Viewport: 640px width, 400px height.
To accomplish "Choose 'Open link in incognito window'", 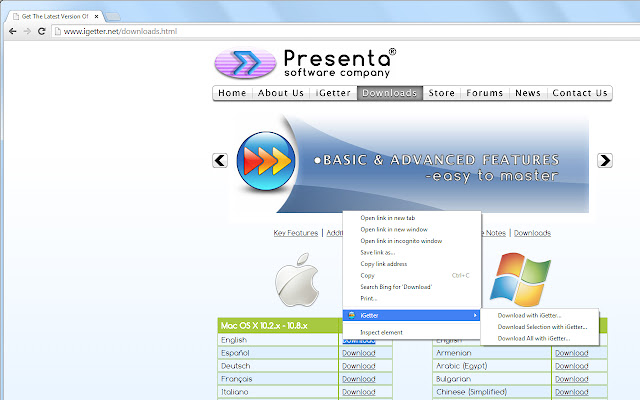I will tap(412, 241).
